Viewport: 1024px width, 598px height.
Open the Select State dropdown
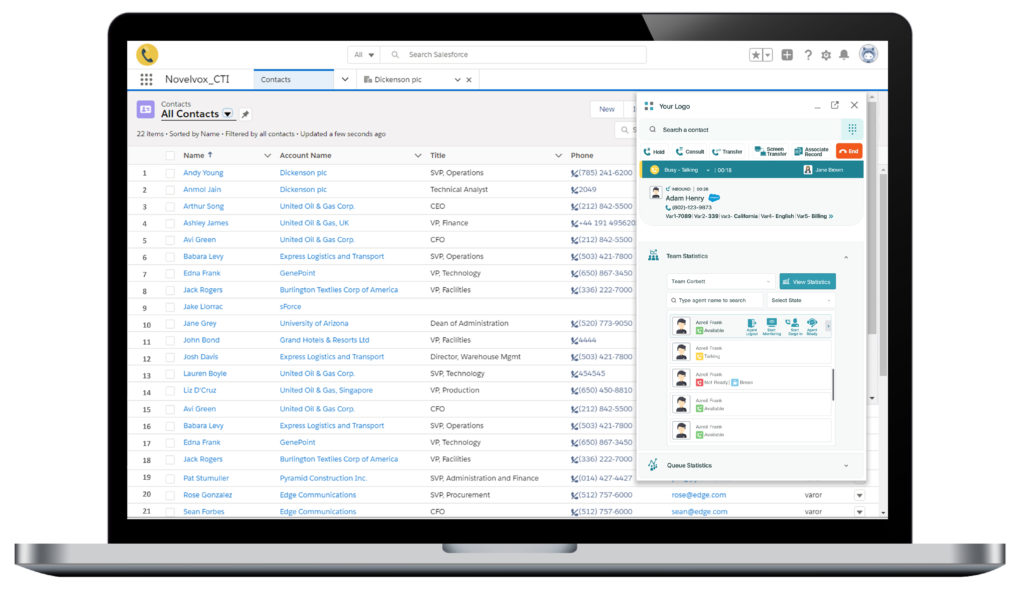pos(801,300)
